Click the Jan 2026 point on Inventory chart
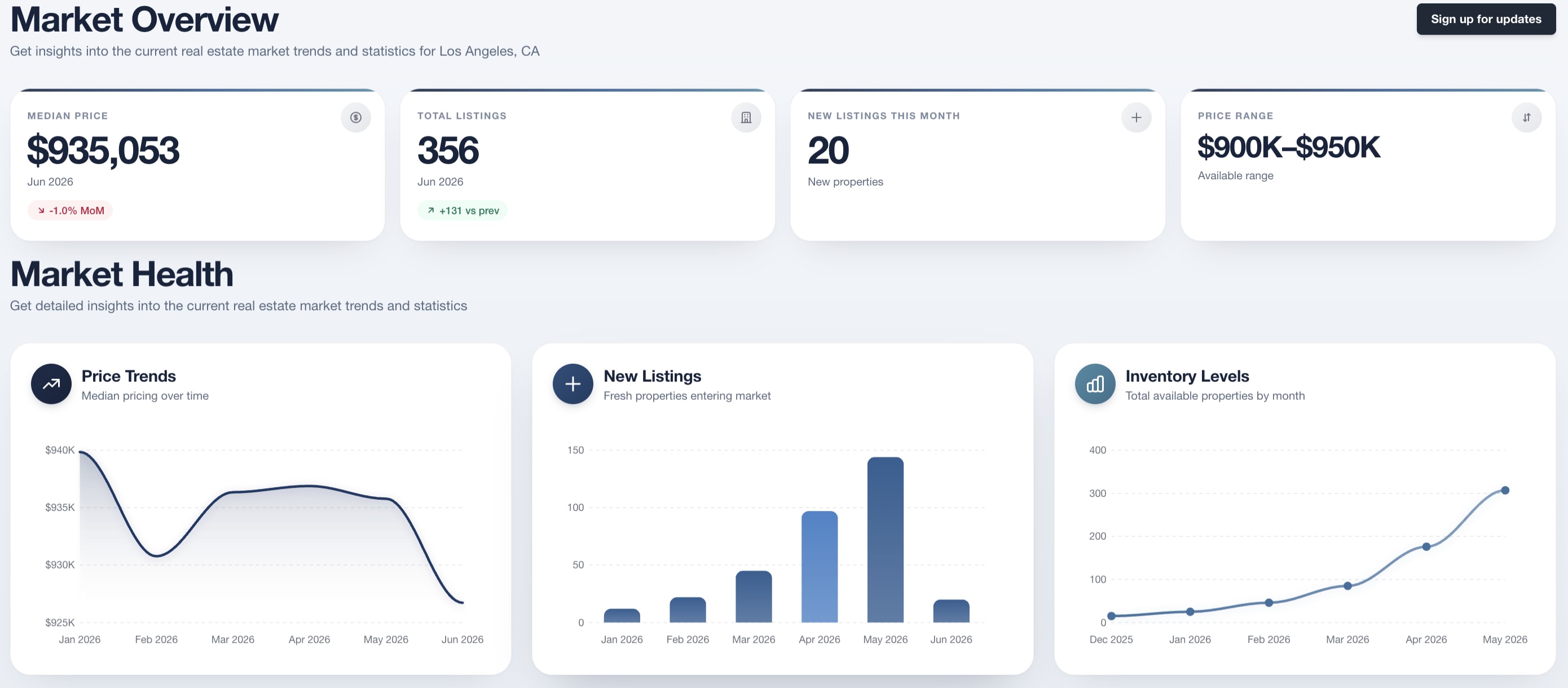 (1190, 612)
